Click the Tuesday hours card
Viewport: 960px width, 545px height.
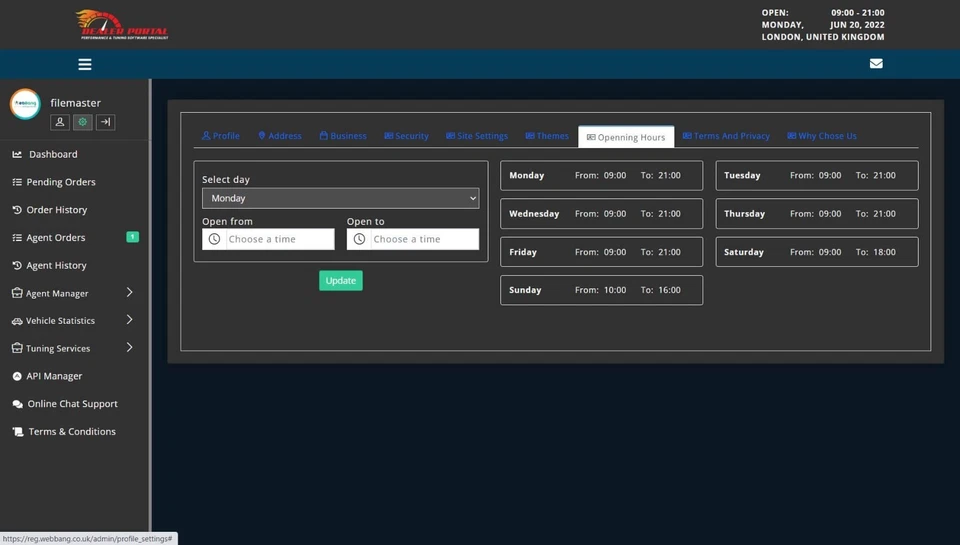coord(817,175)
